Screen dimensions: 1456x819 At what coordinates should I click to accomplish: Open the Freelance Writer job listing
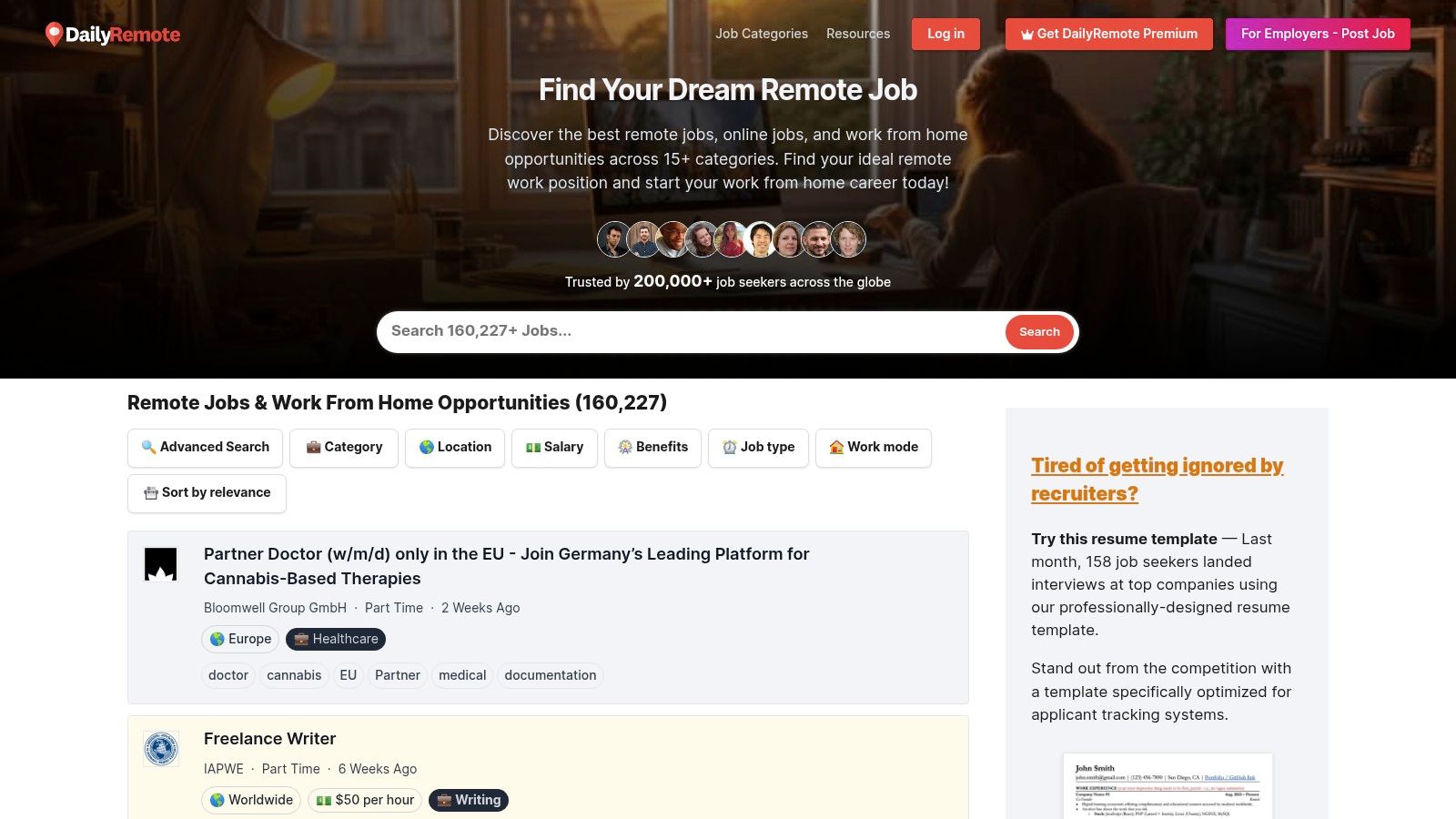point(269,739)
